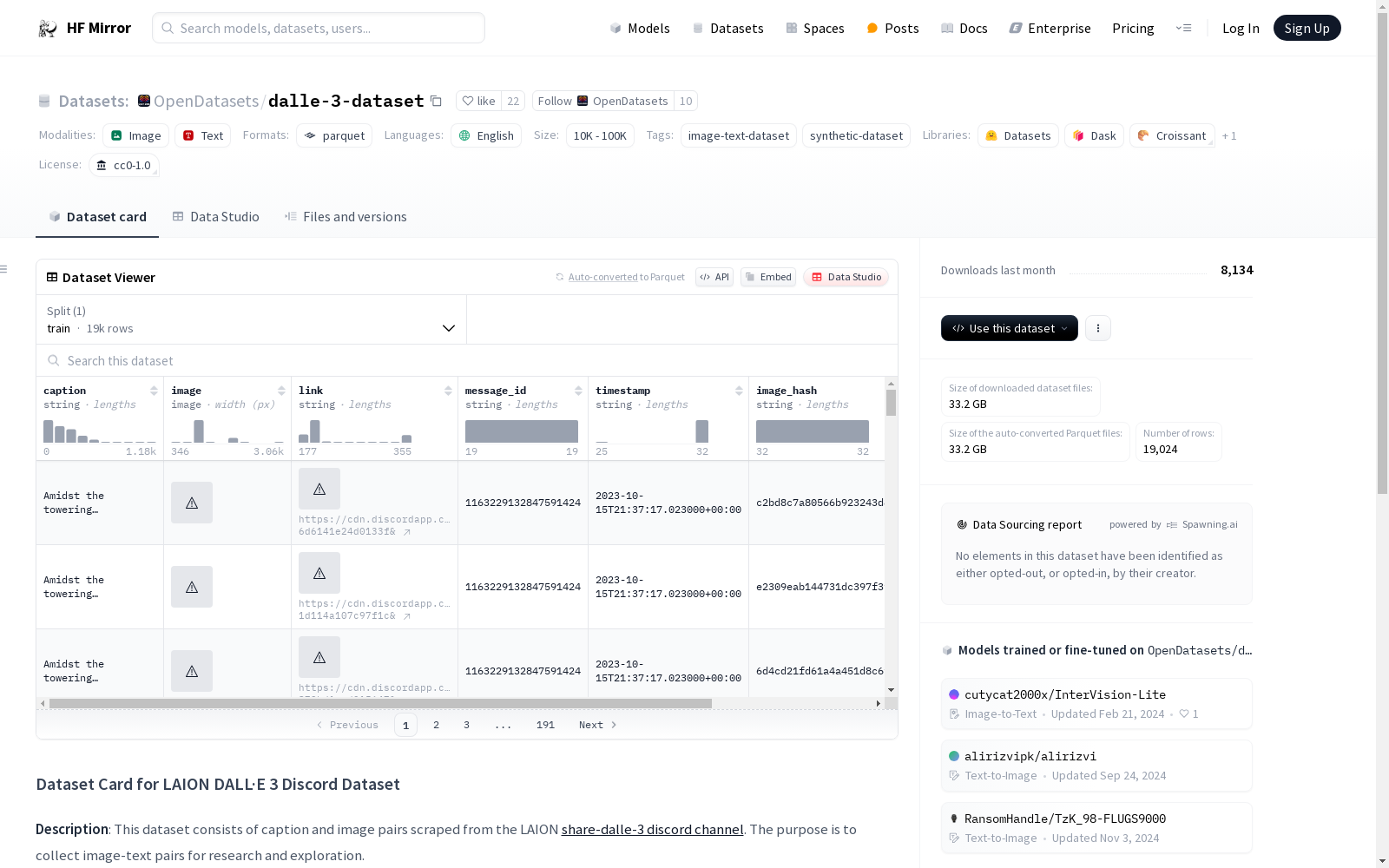Open external link arrow for 1d114a107c97f1c&
This screenshot has height=868, width=1389.
[407, 616]
